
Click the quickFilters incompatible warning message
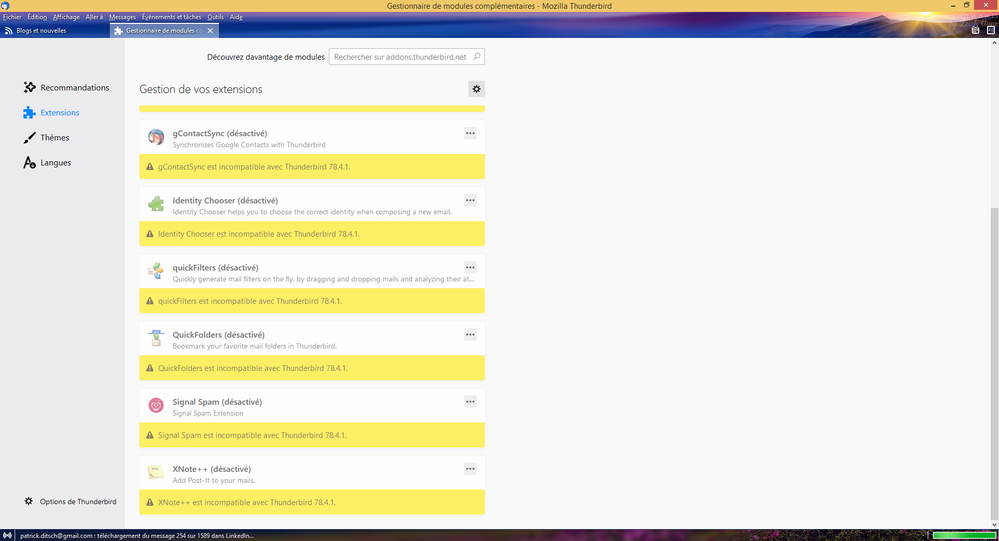[250, 301]
